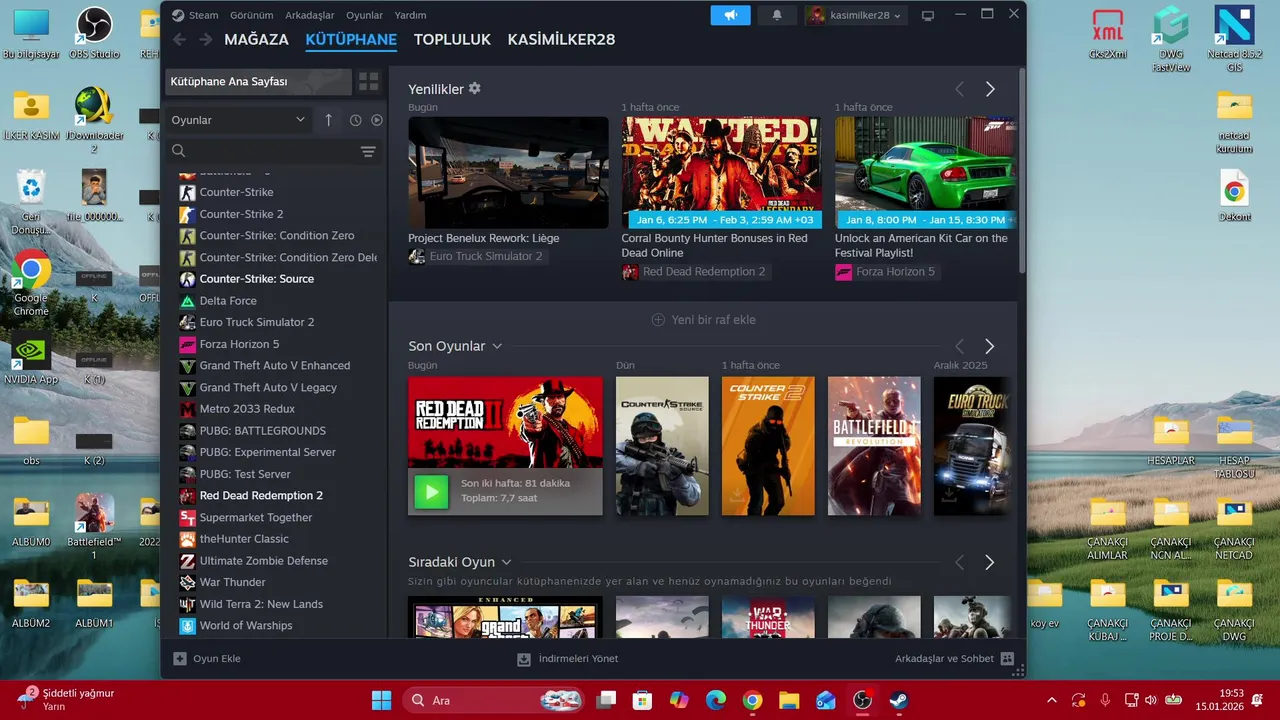Open the Arkadaşlar menu
The width and height of the screenshot is (1280, 720).
point(309,15)
